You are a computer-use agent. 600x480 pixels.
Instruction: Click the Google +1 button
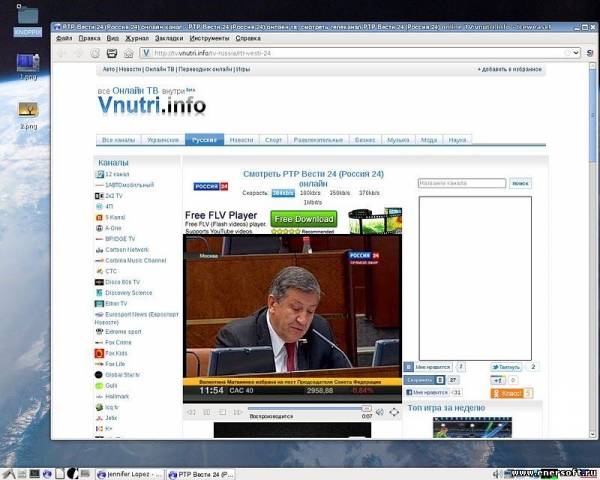tap(498, 380)
